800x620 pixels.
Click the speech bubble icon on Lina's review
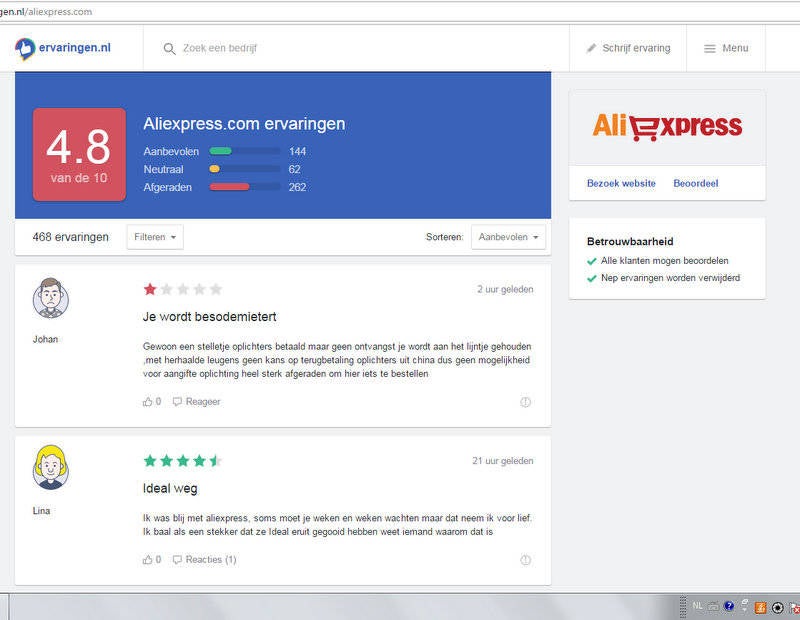177,560
